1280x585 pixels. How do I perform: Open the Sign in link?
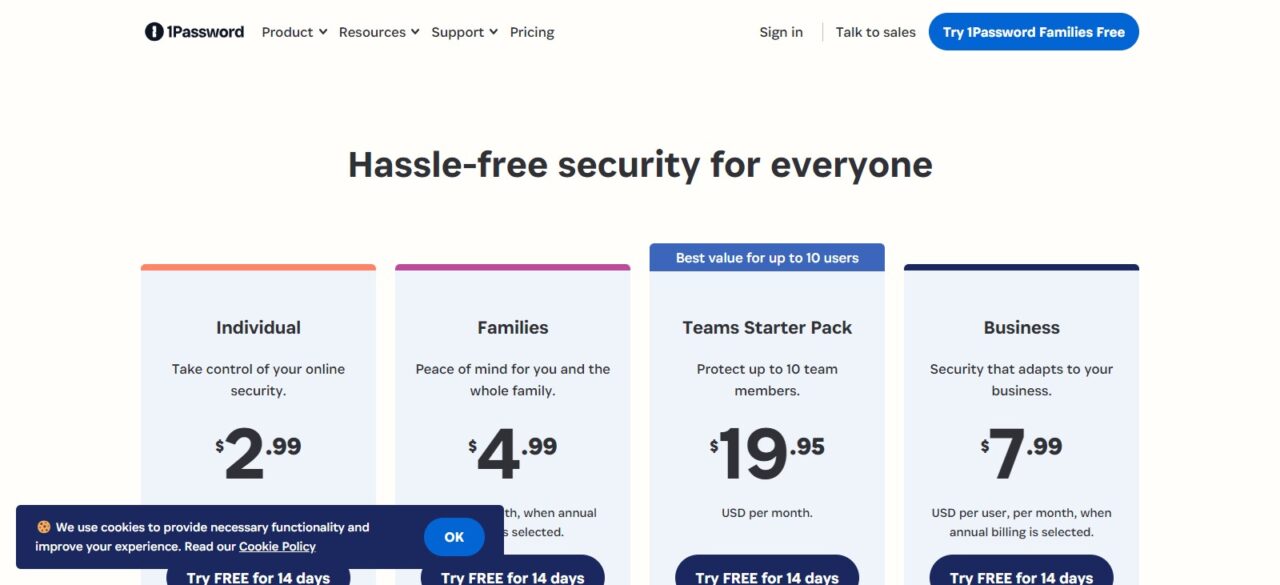click(781, 32)
